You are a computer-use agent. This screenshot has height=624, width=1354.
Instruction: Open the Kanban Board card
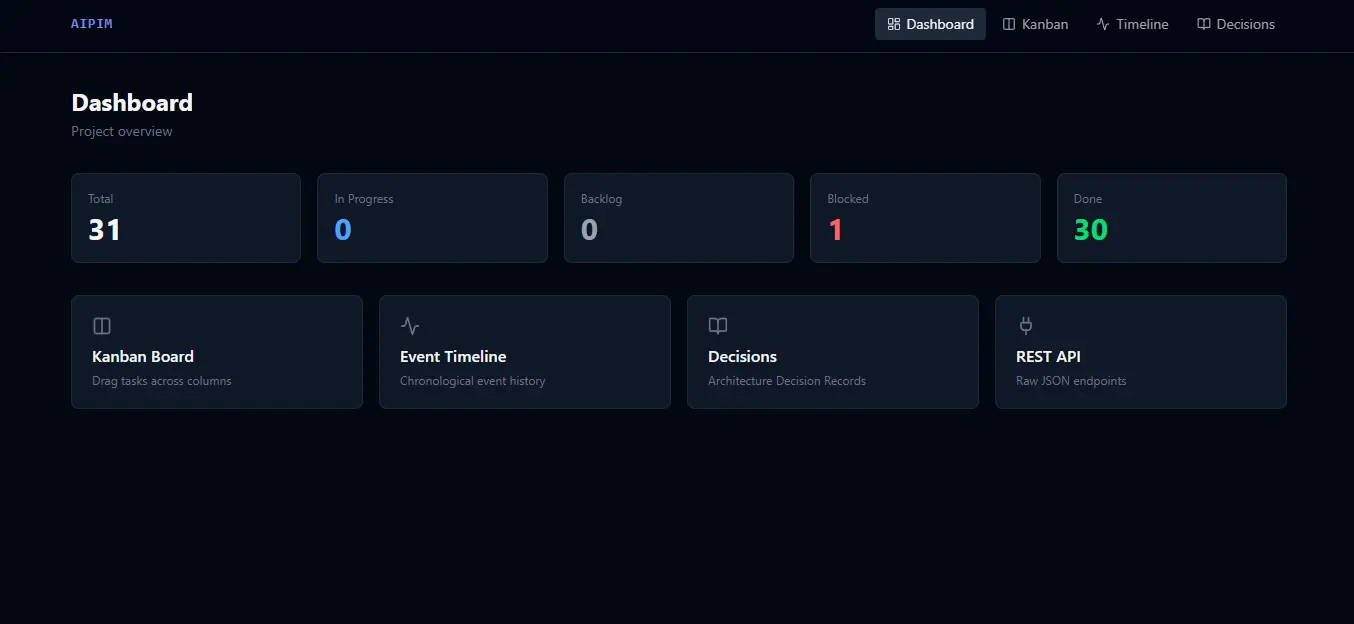click(216, 352)
